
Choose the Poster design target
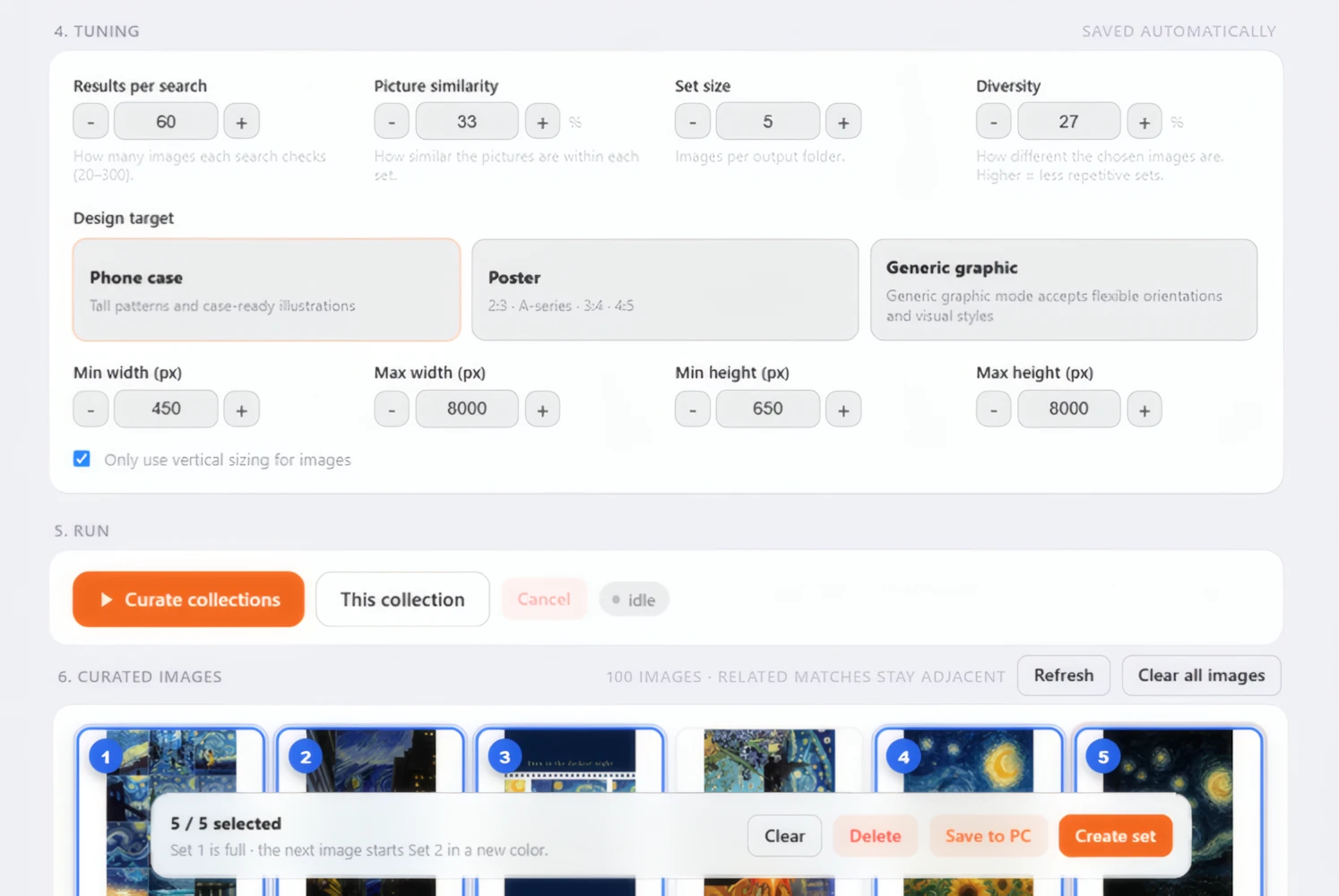tap(665, 289)
